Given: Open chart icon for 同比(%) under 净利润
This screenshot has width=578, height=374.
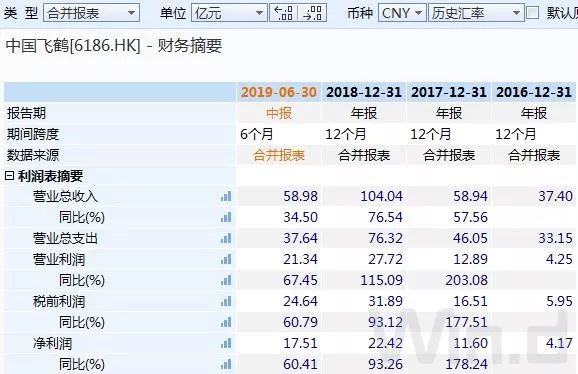Looking at the screenshot, I should (226, 364).
